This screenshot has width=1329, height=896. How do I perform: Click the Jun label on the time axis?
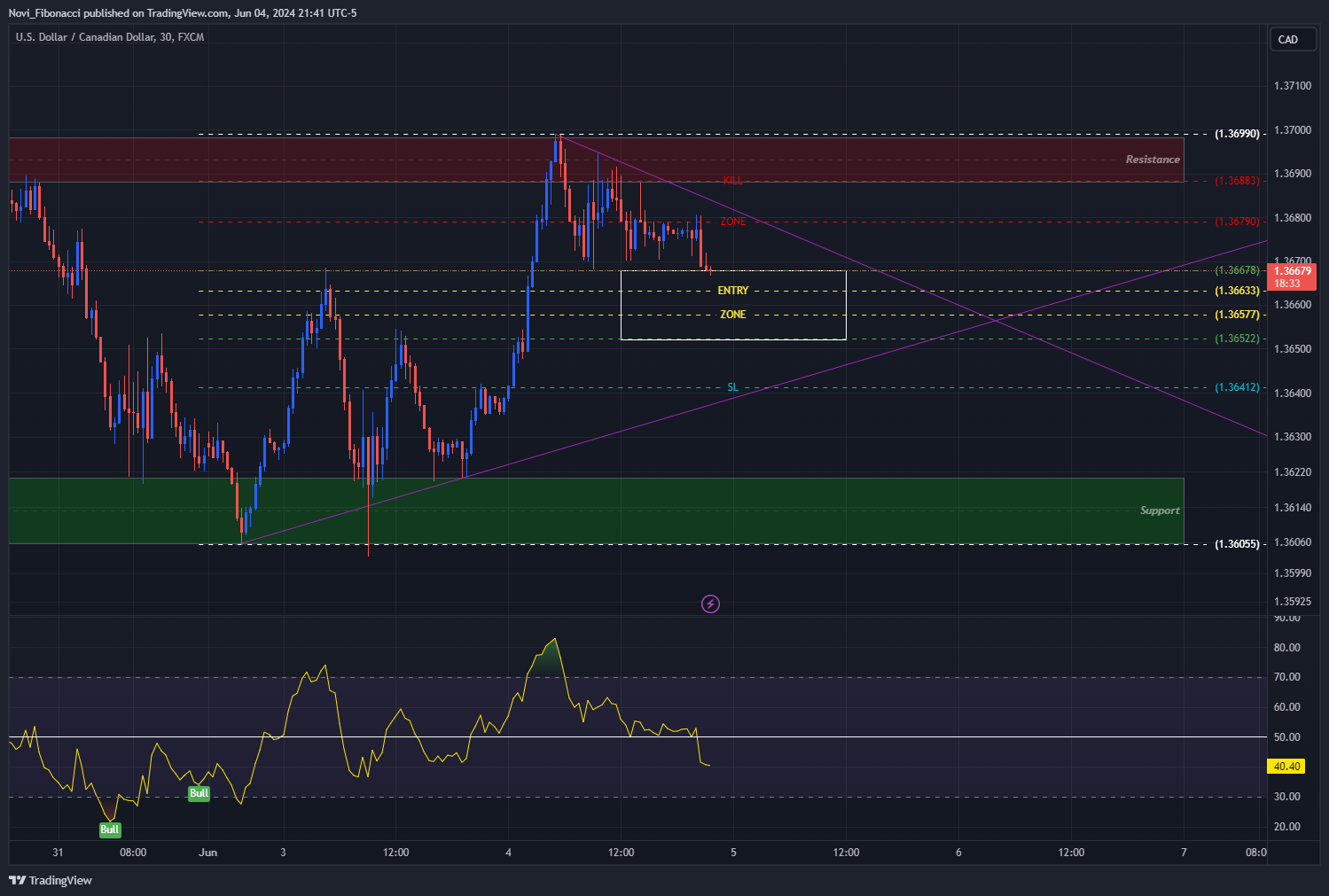208,853
